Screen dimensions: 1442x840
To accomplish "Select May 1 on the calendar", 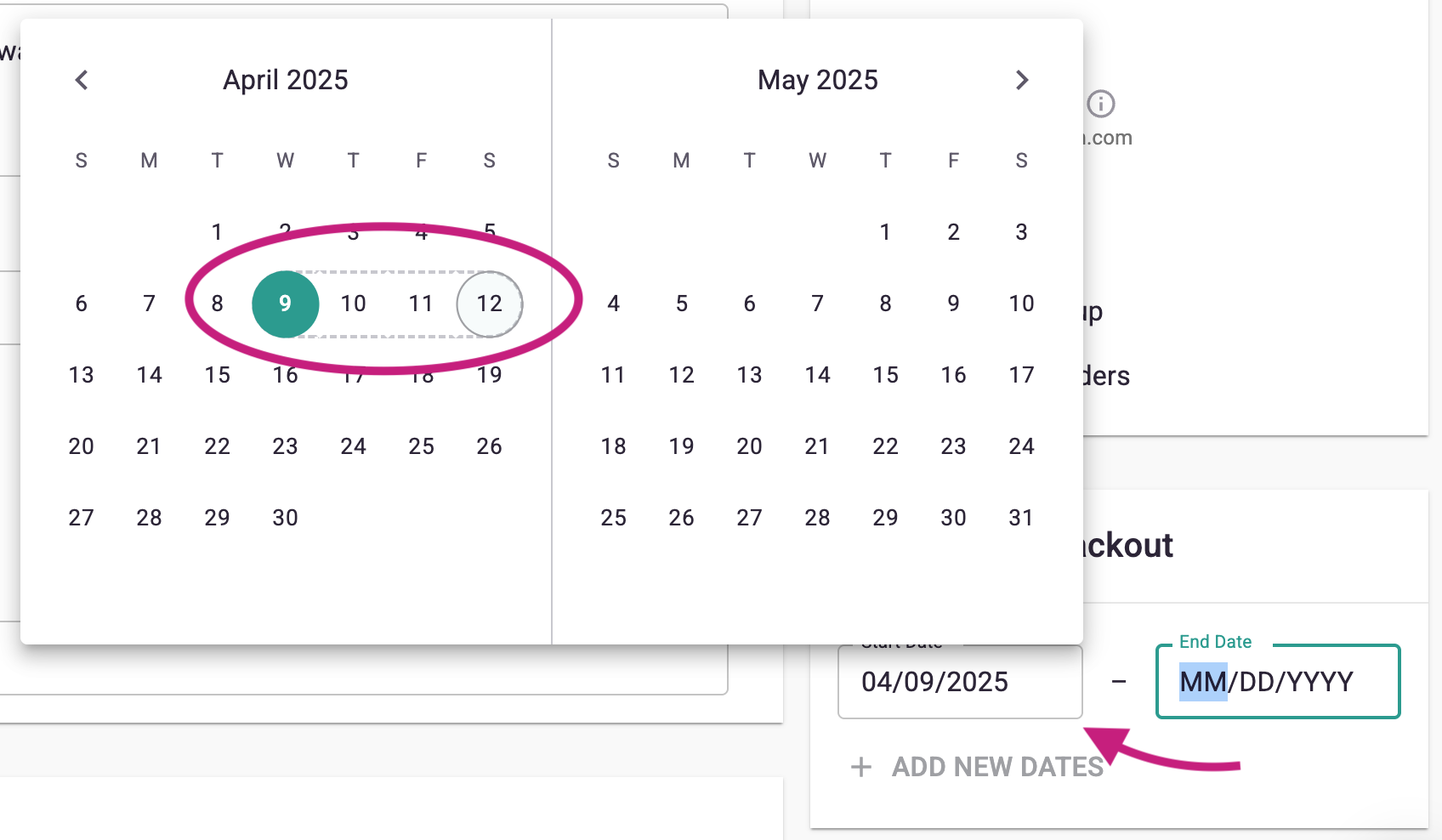I will (x=885, y=231).
